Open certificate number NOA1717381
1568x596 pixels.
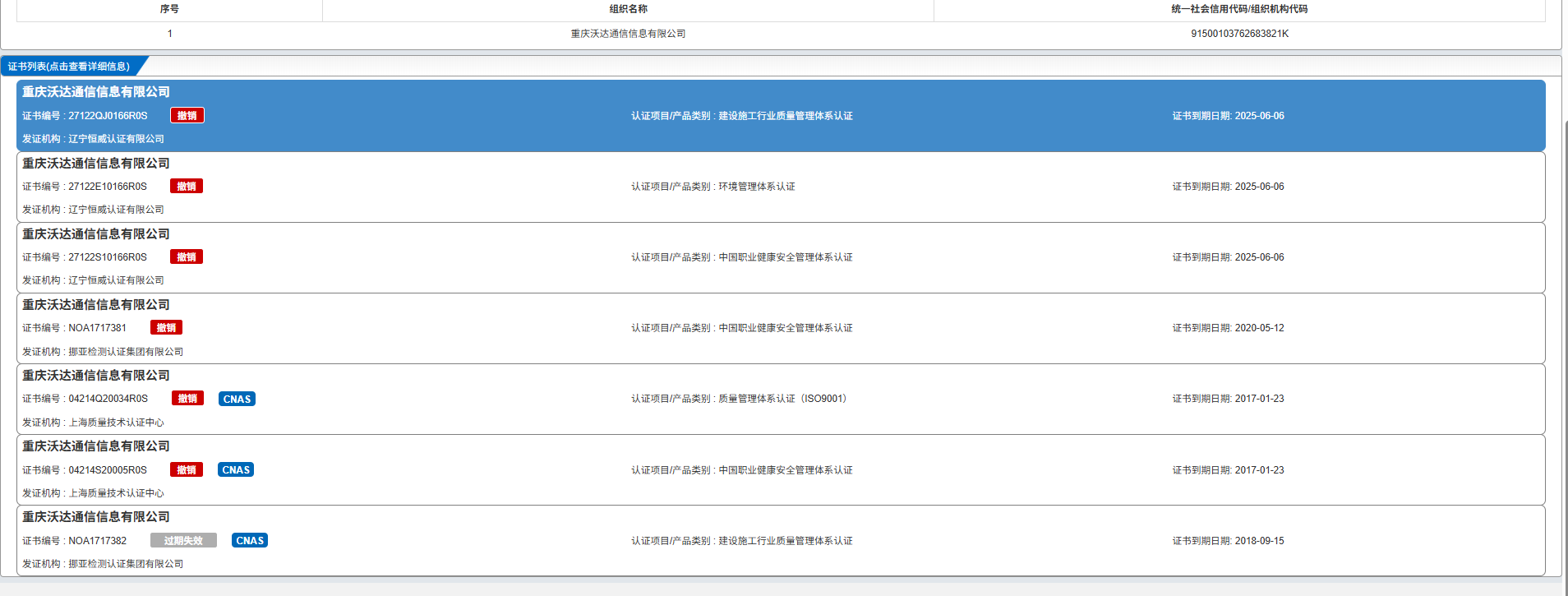(x=97, y=328)
